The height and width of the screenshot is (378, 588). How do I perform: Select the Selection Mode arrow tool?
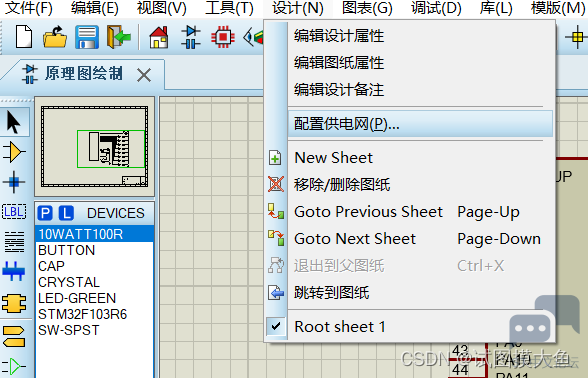click(x=14, y=122)
